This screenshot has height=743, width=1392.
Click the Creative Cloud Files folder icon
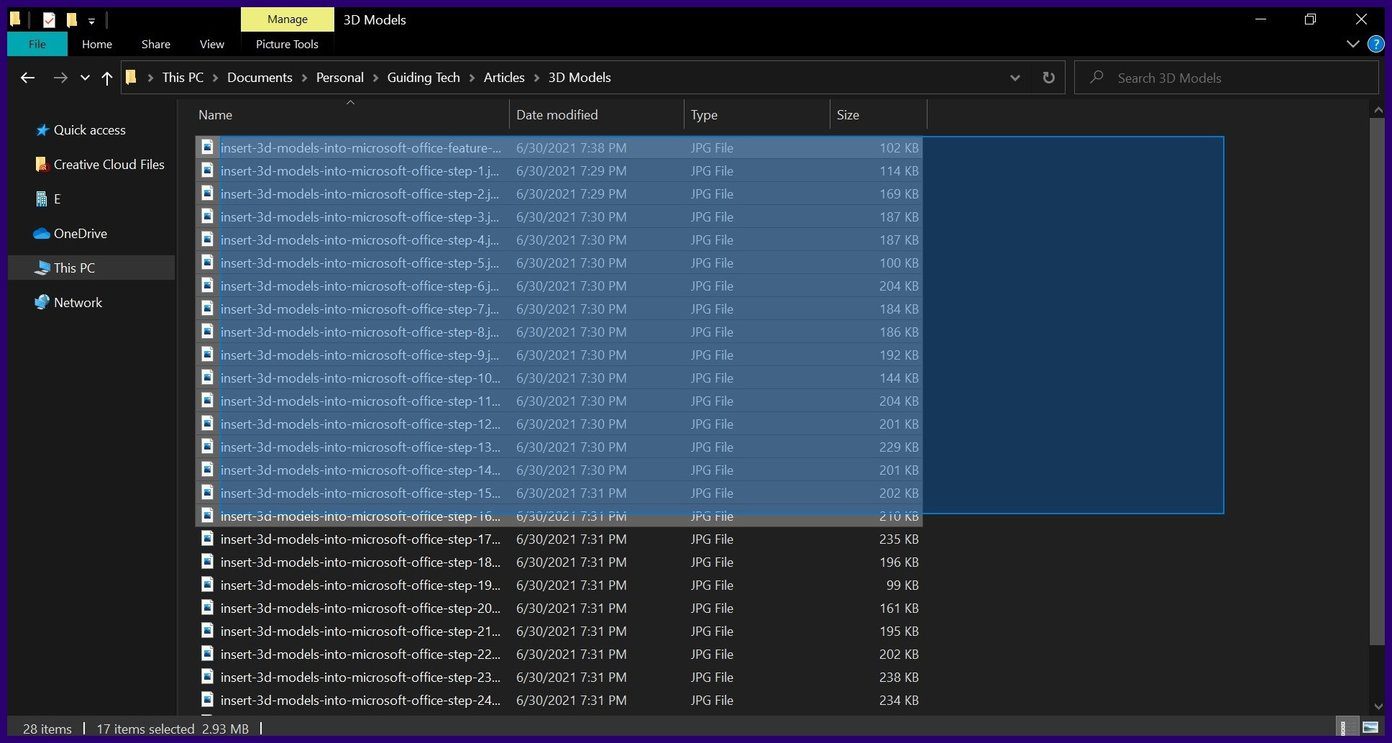pos(41,164)
